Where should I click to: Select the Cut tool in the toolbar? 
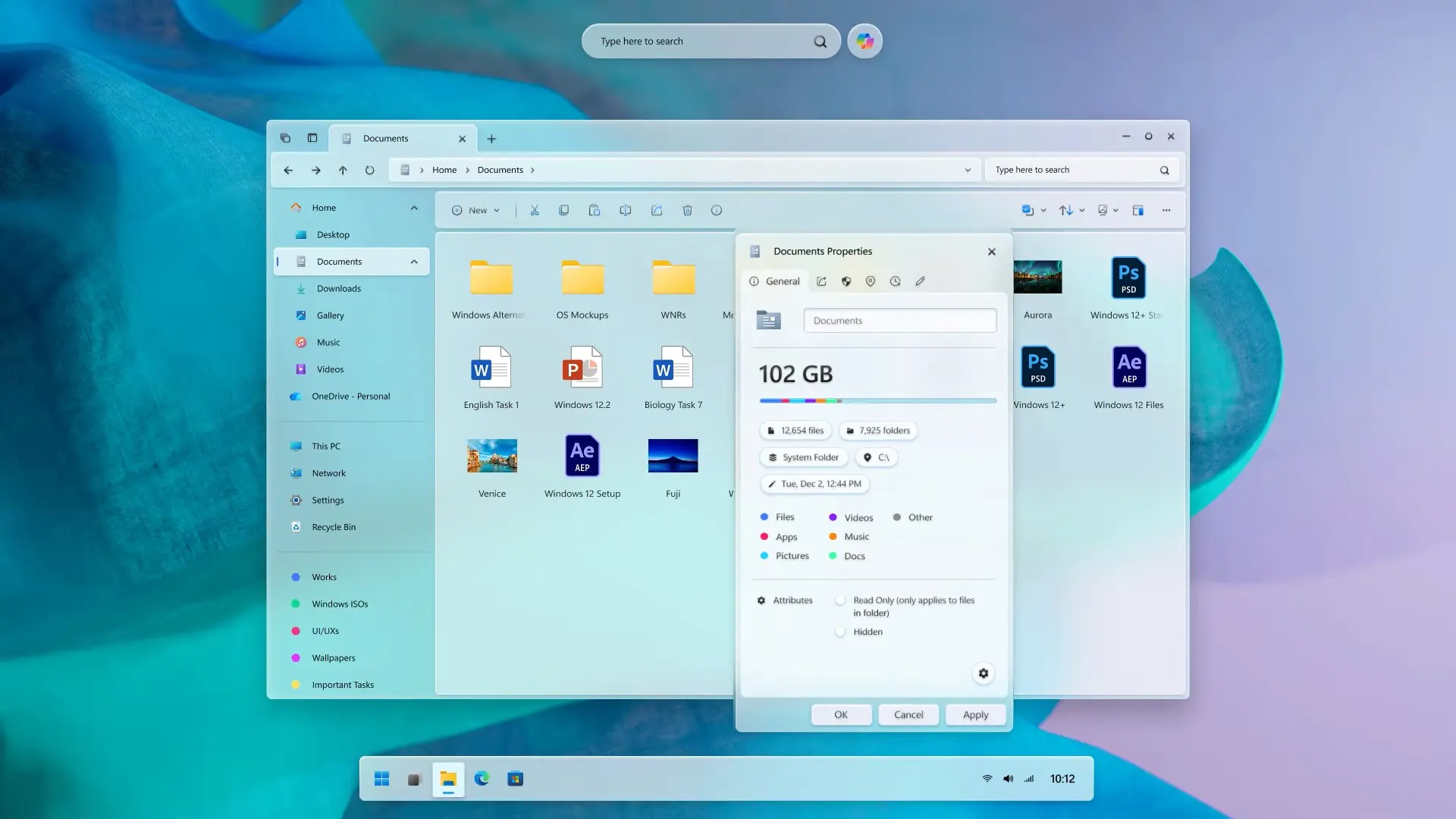click(535, 210)
